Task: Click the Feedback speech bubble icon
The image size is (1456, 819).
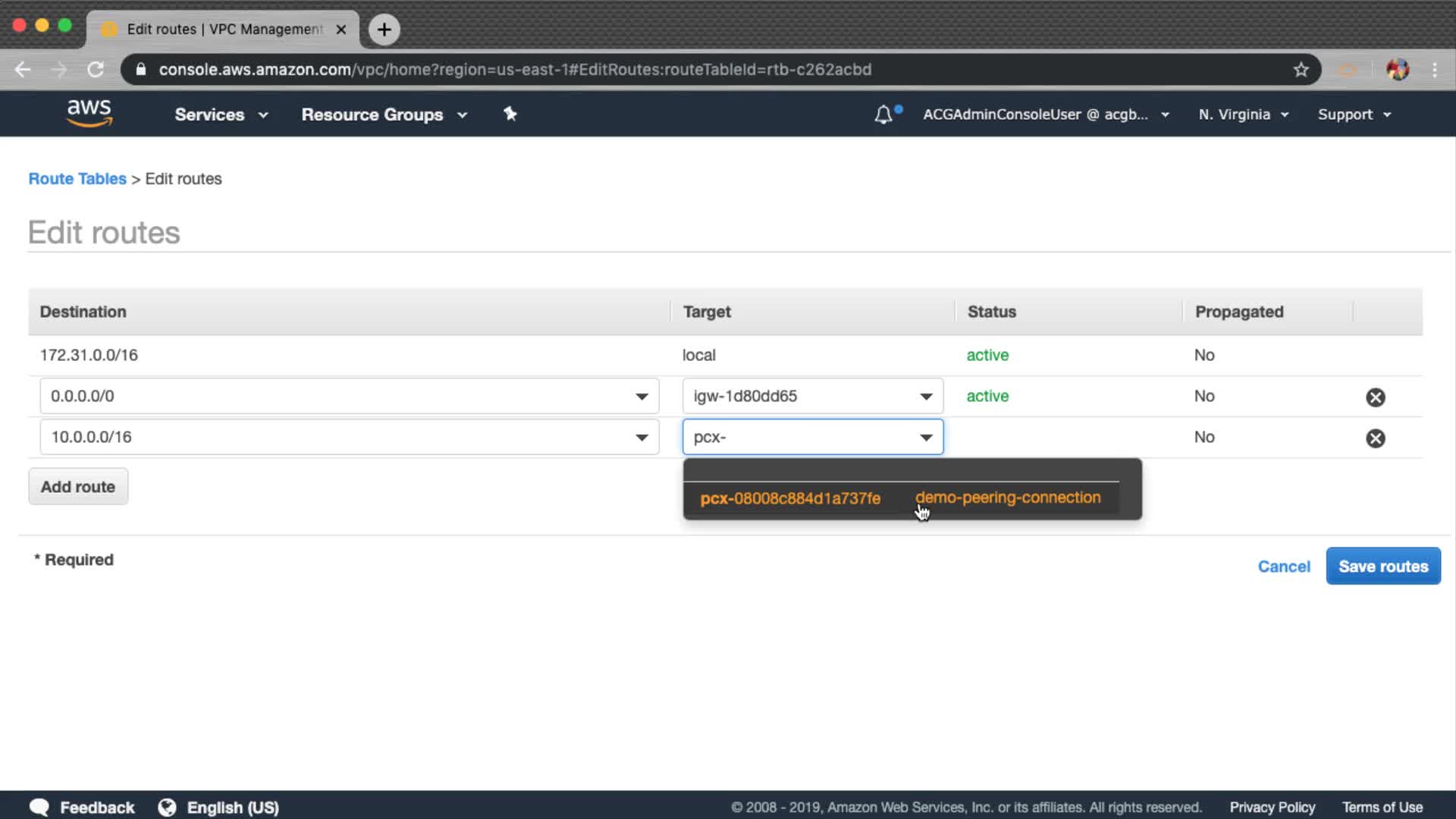Action: [x=39, y=808]
